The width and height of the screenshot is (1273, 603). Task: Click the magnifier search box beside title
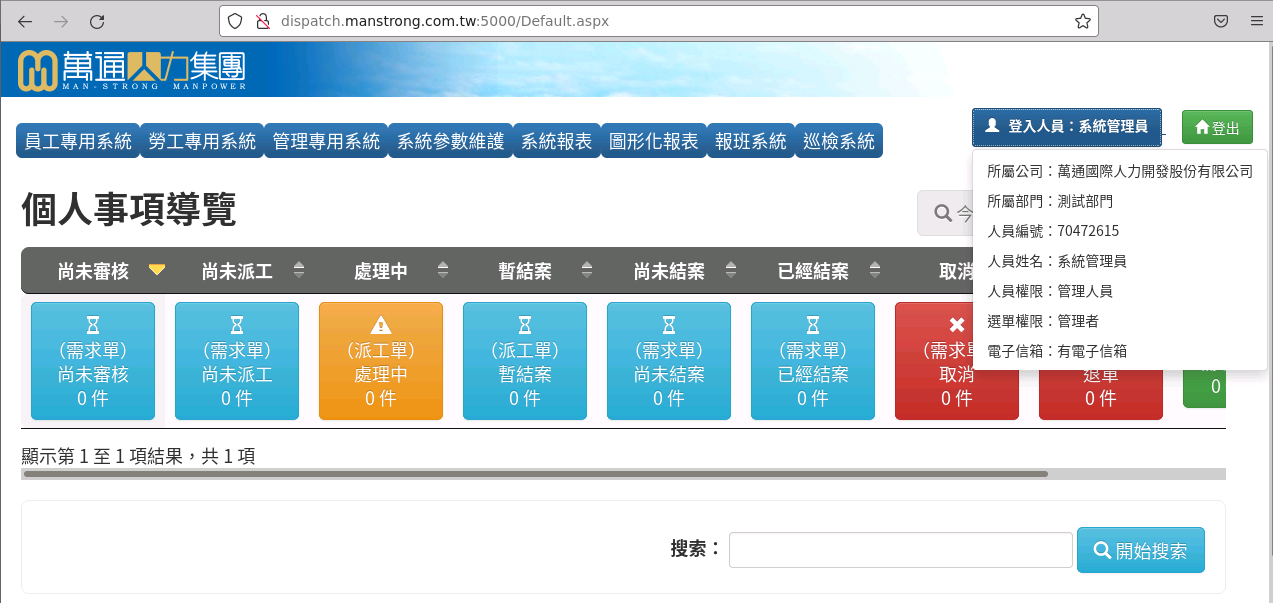tap(945, 213)
